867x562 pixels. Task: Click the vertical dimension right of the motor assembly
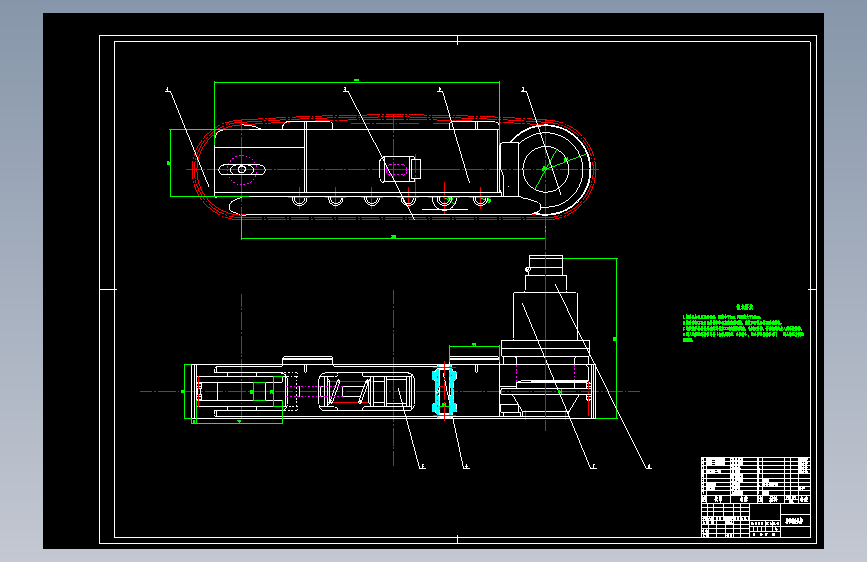[616, 338]
